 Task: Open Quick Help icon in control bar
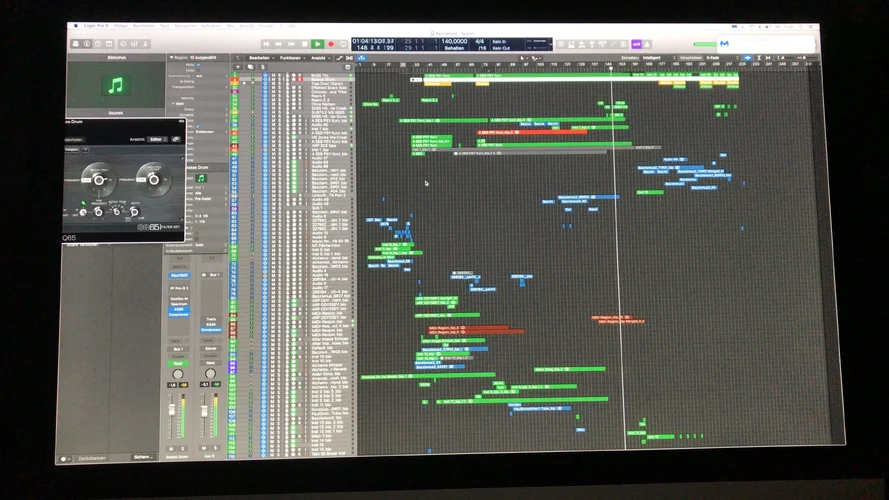click(98, 44)
